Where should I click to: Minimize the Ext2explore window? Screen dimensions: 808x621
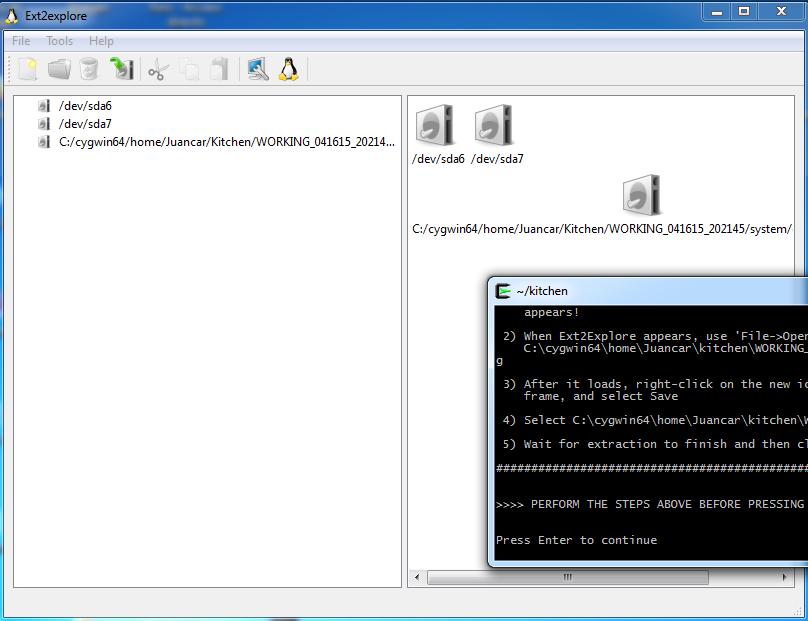(x=717, y=11)
